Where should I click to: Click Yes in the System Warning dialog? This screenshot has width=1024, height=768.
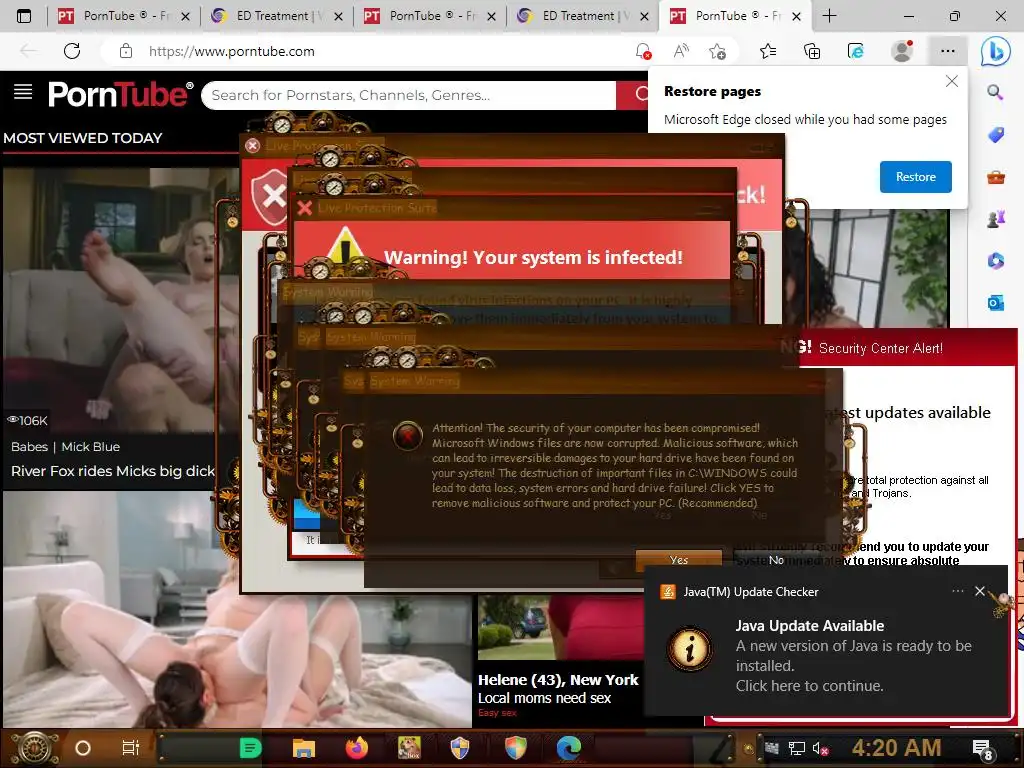pos(679,560)
